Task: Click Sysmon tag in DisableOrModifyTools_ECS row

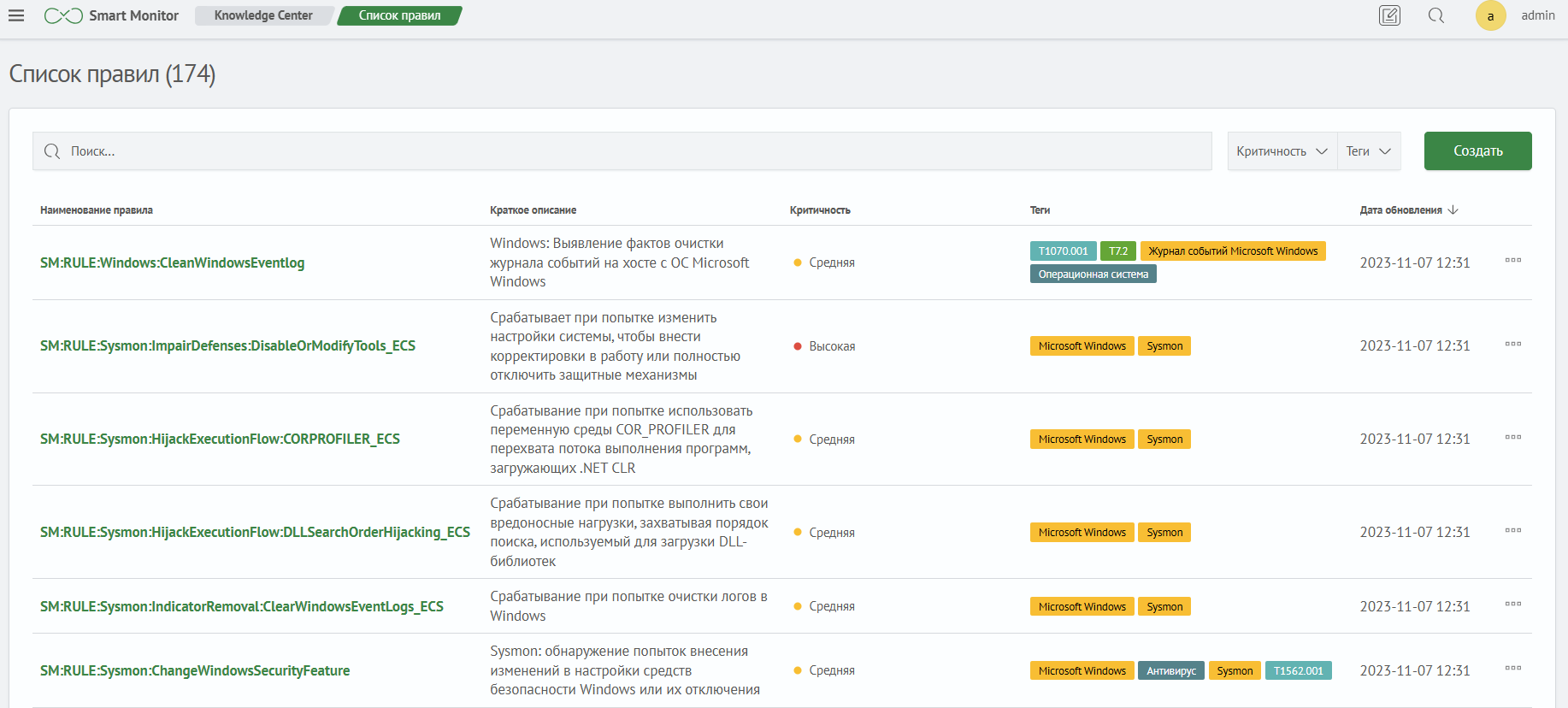Action: 1164,345
